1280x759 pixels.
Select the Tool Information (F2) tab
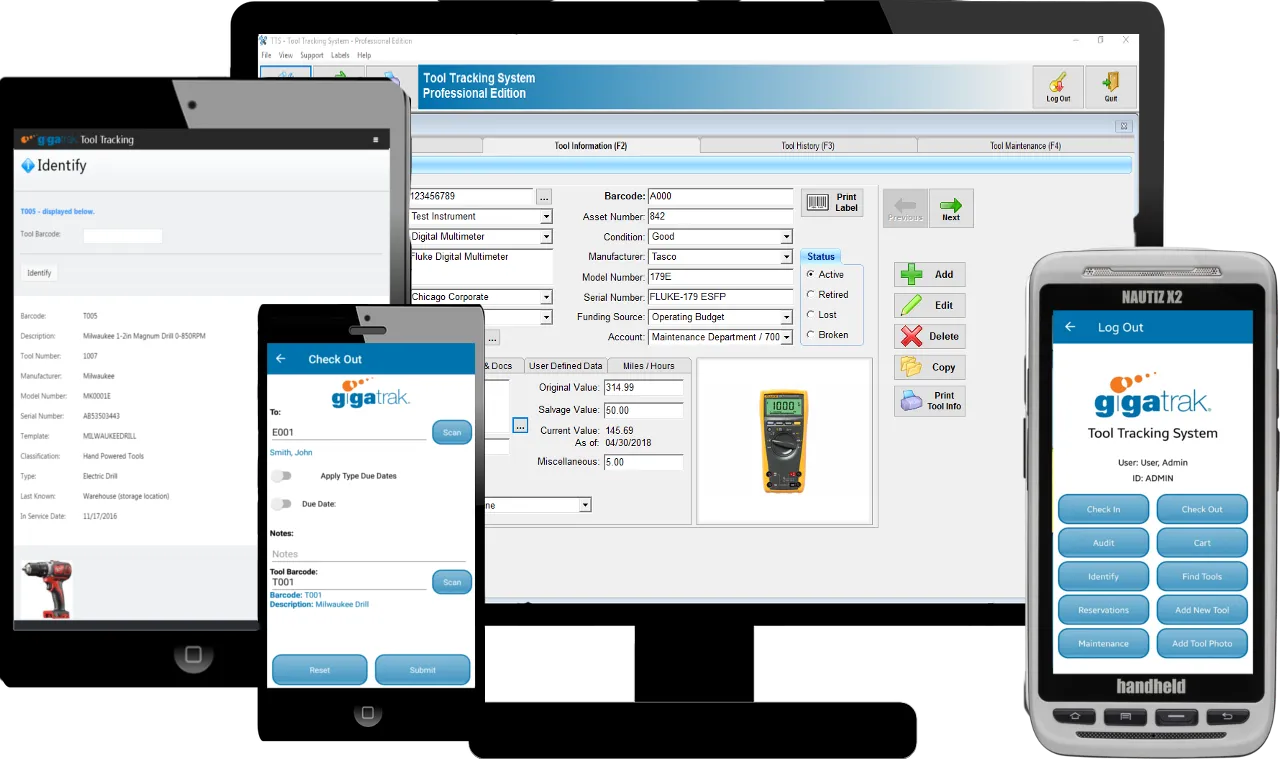tap(591, 146)
